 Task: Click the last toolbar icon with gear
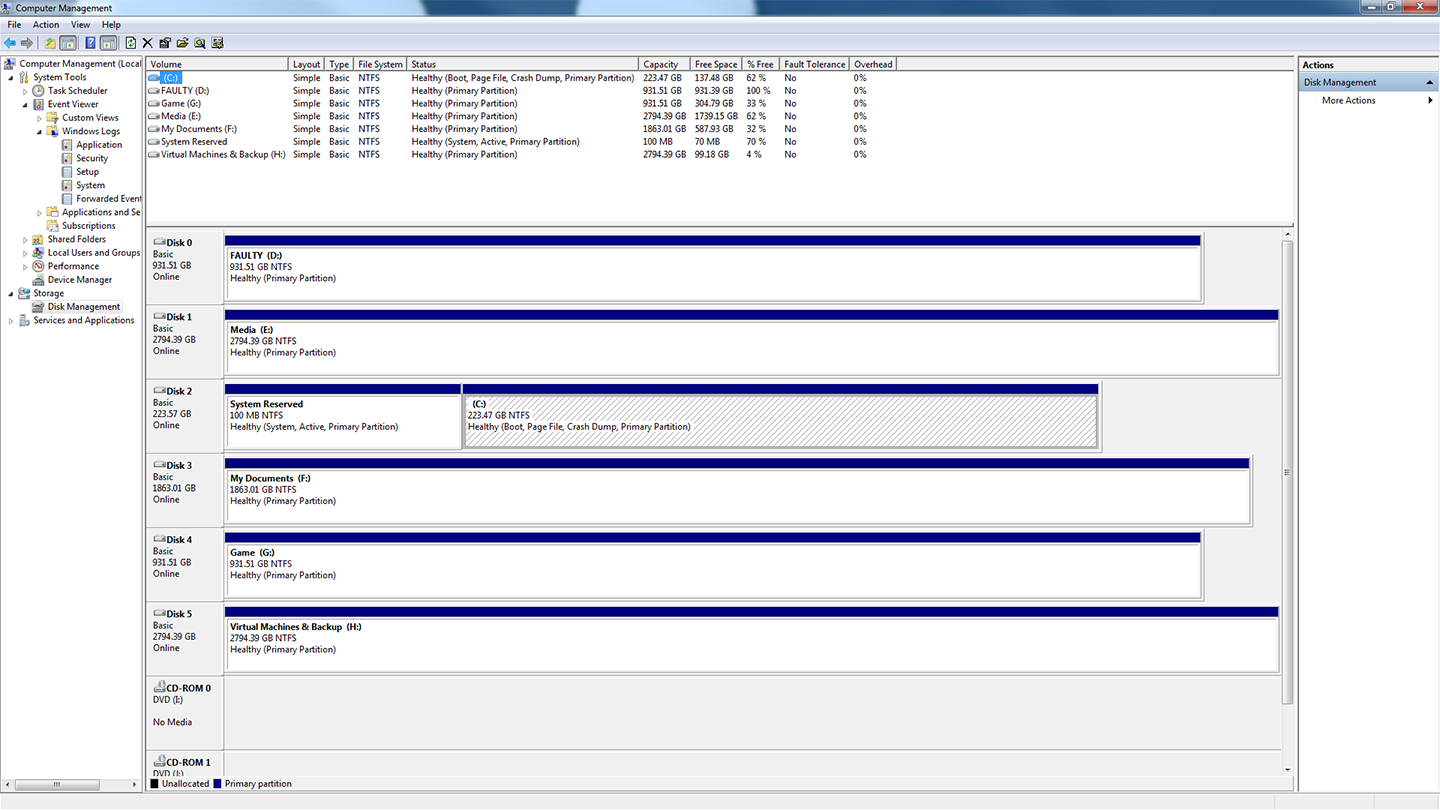217,43
